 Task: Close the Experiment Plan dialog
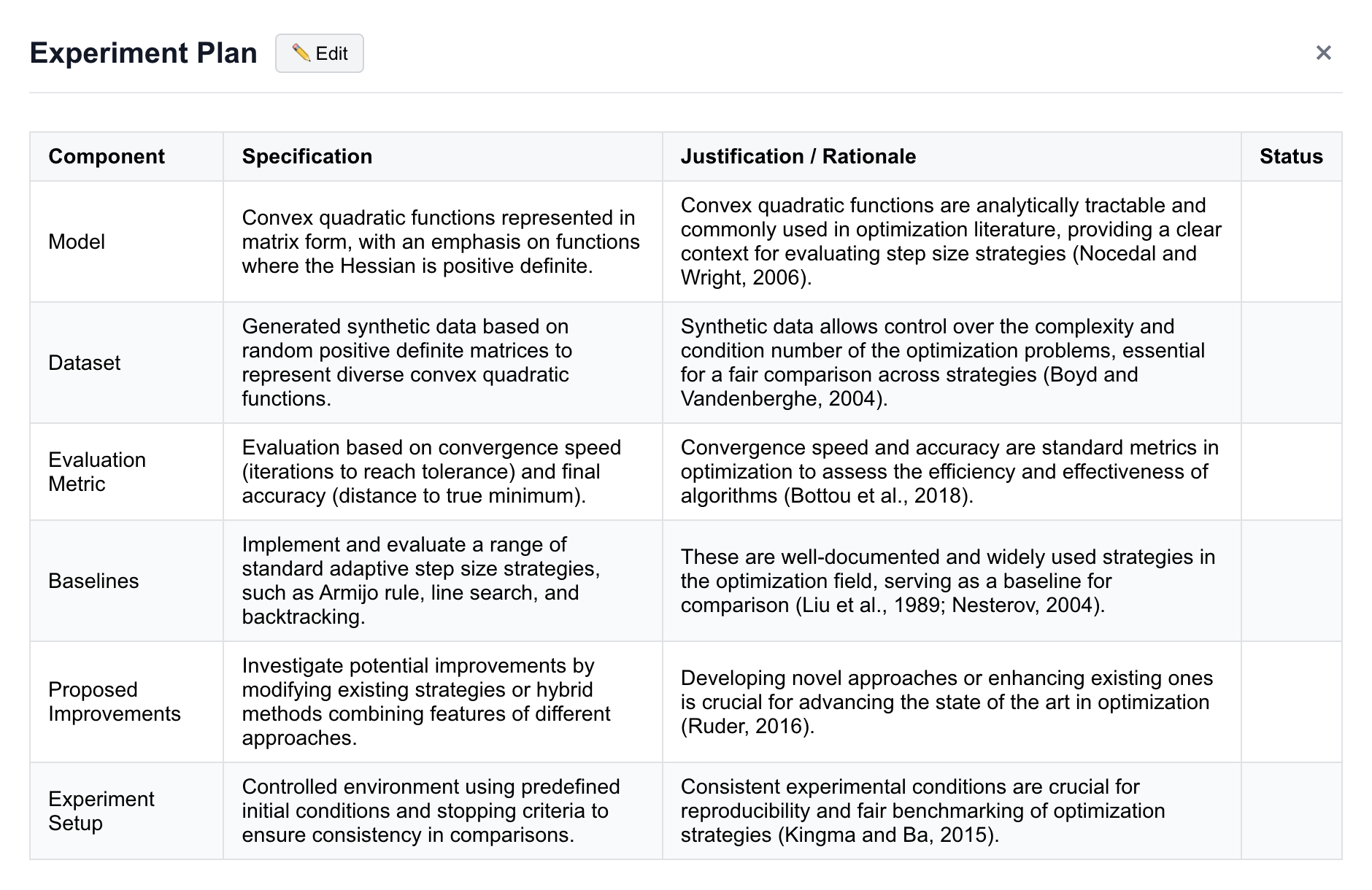(x=1323, y=53)
